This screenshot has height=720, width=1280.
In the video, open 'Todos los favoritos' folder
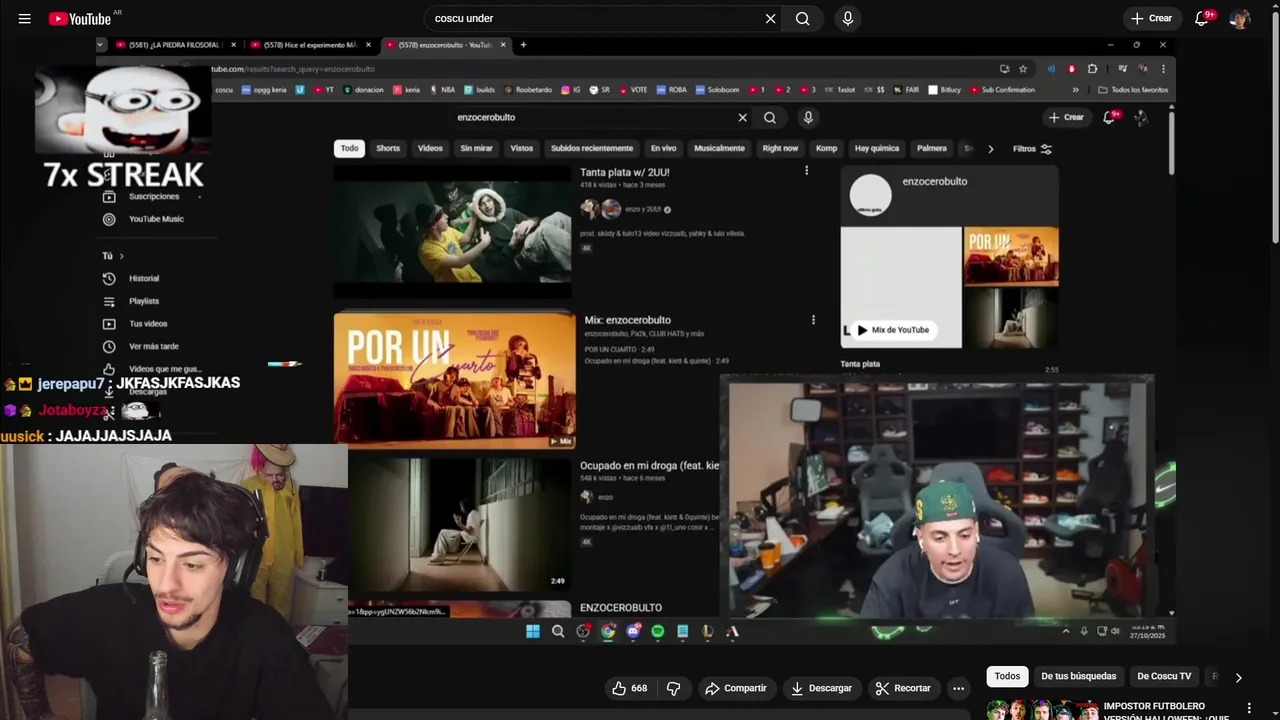1133,90
